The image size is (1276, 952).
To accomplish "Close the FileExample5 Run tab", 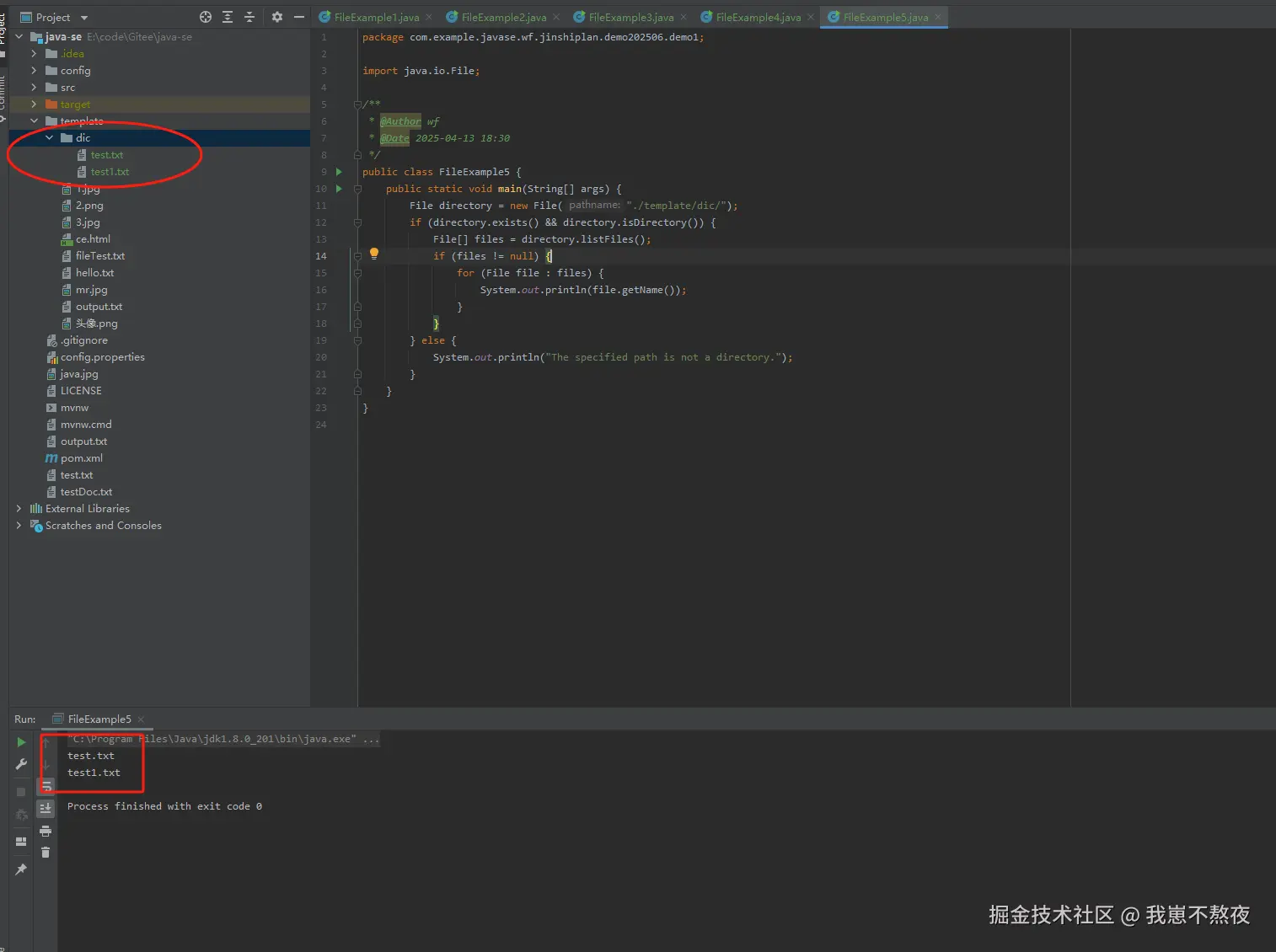I will (x=141, y=719).
